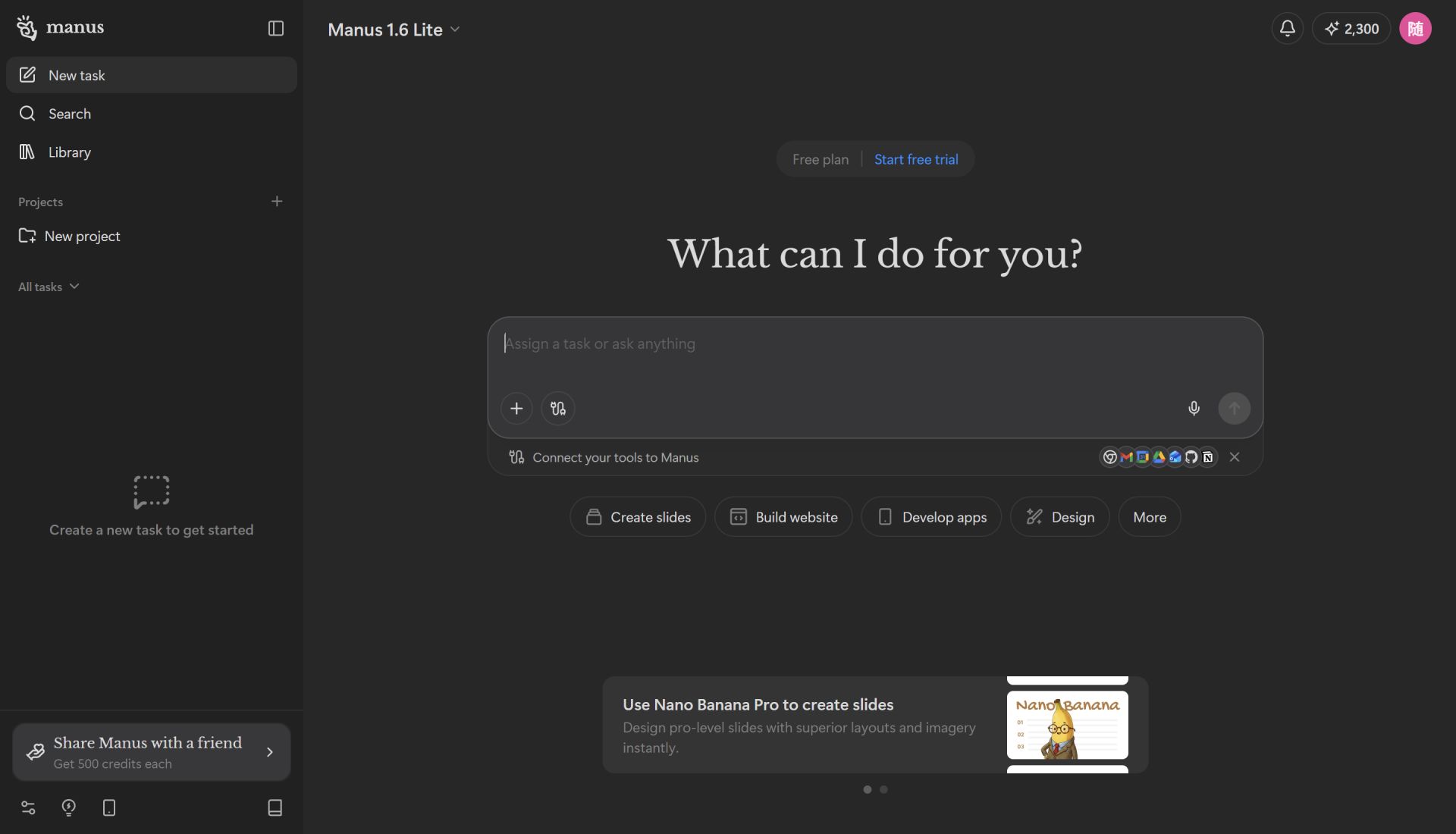Open the notifications bell

[1287, 29]
